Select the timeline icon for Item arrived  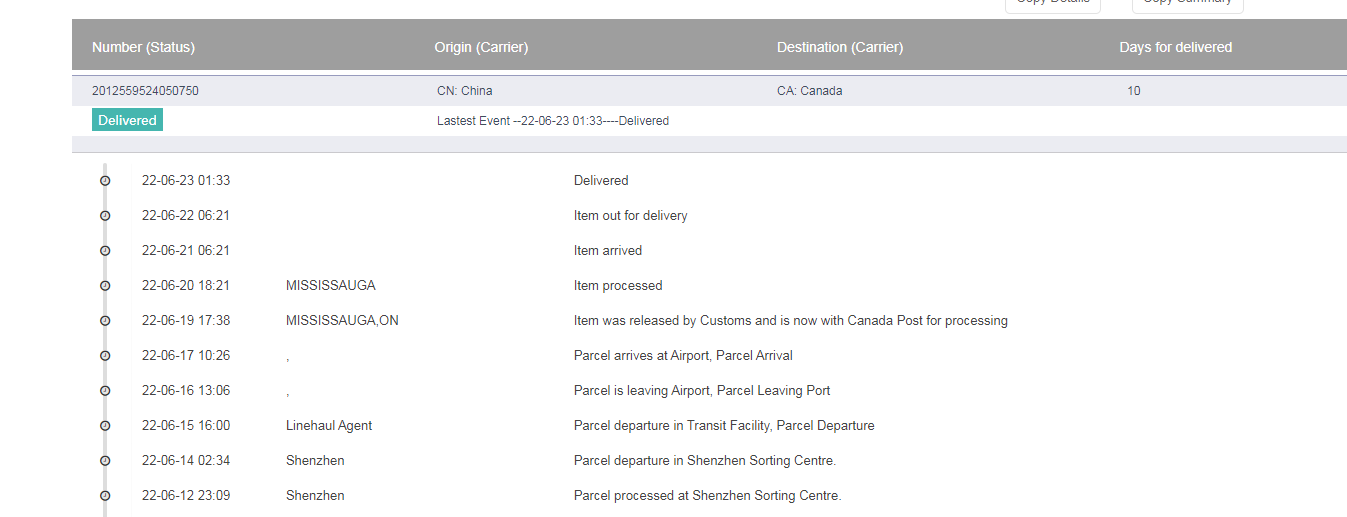point(105,251)
